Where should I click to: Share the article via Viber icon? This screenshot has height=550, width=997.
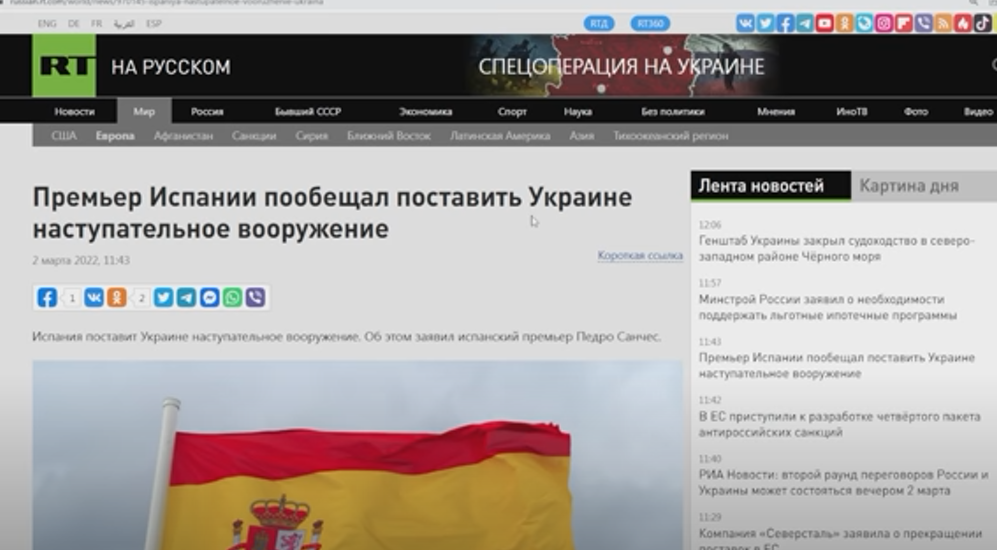coord(255,297)
